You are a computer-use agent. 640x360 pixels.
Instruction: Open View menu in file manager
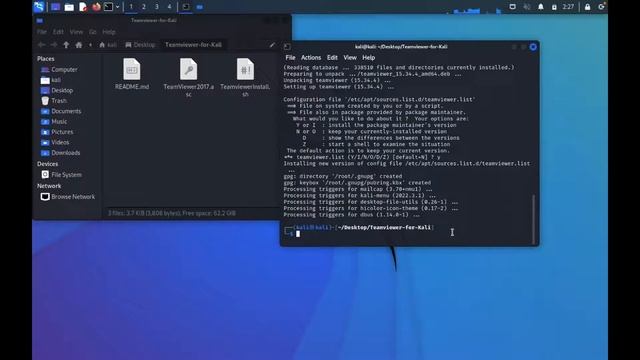[x=76, y=32]
